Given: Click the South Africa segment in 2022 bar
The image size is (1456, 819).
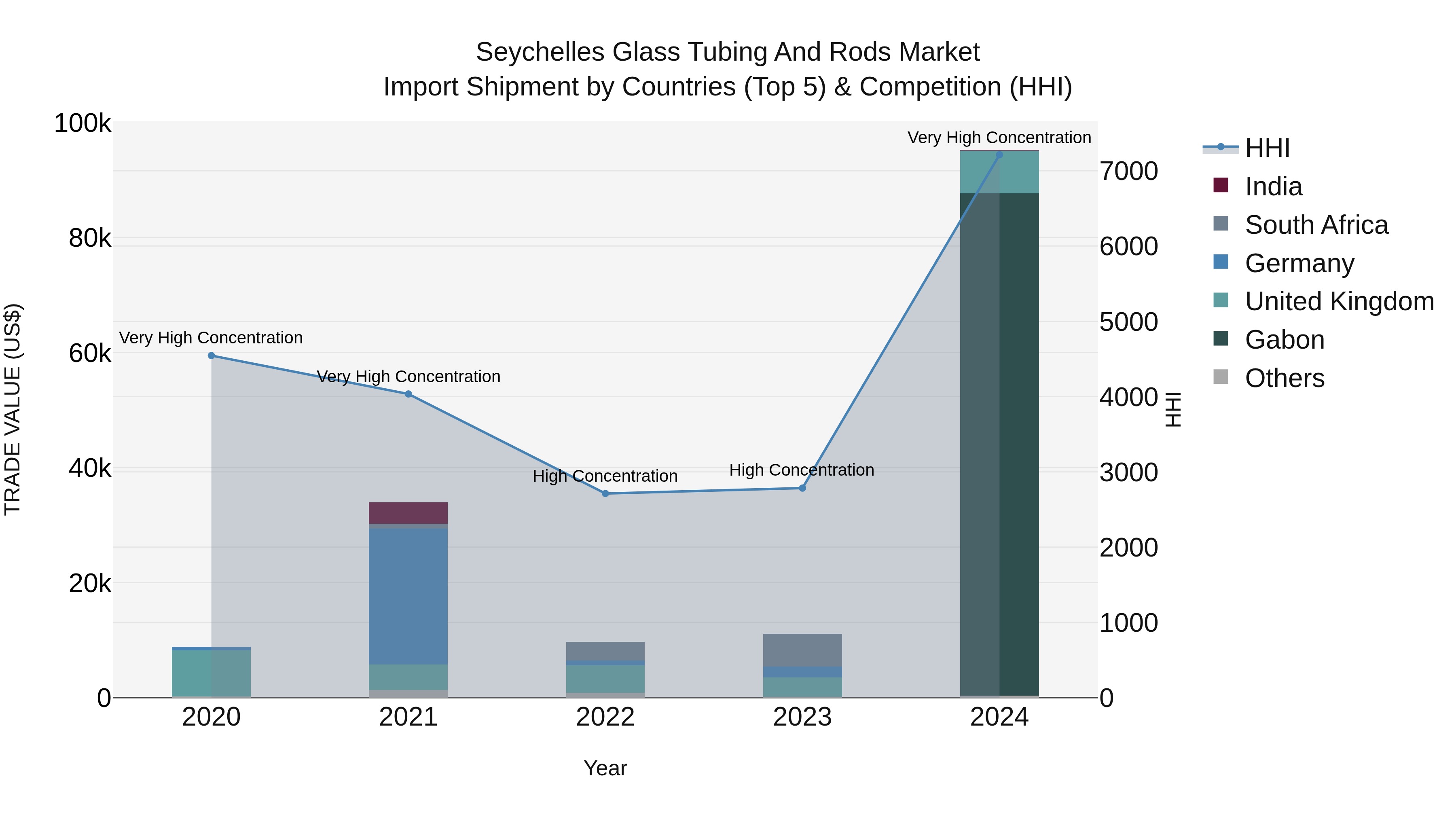Looking at the screenshot, I should pos(605,651).
